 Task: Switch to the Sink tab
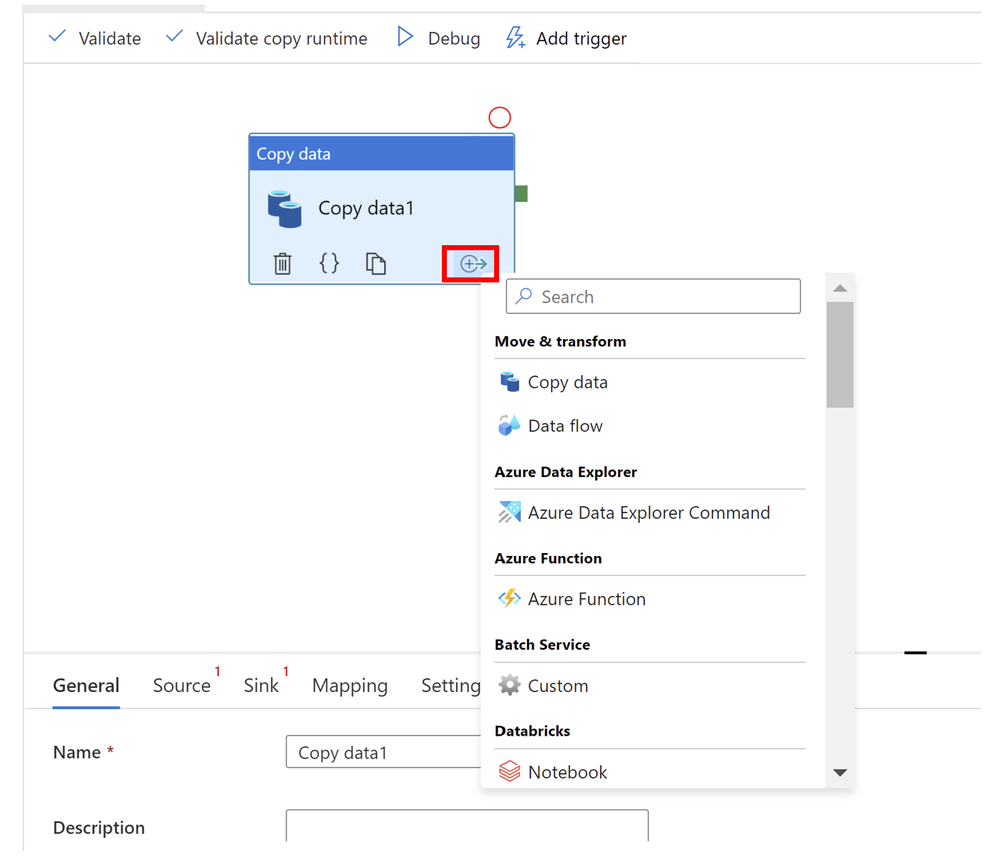261,686
